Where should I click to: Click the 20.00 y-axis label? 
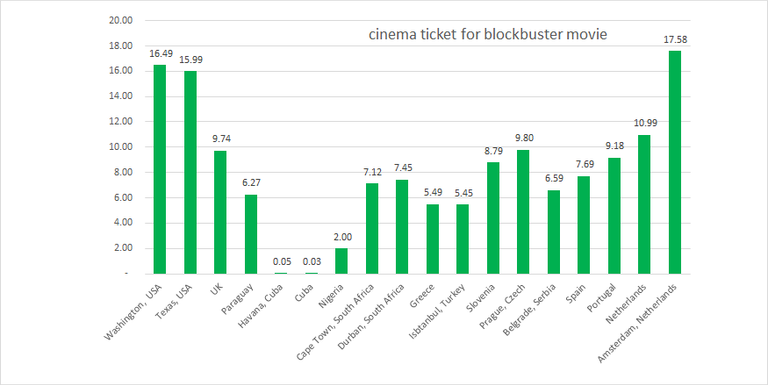[x=120, y=21]
